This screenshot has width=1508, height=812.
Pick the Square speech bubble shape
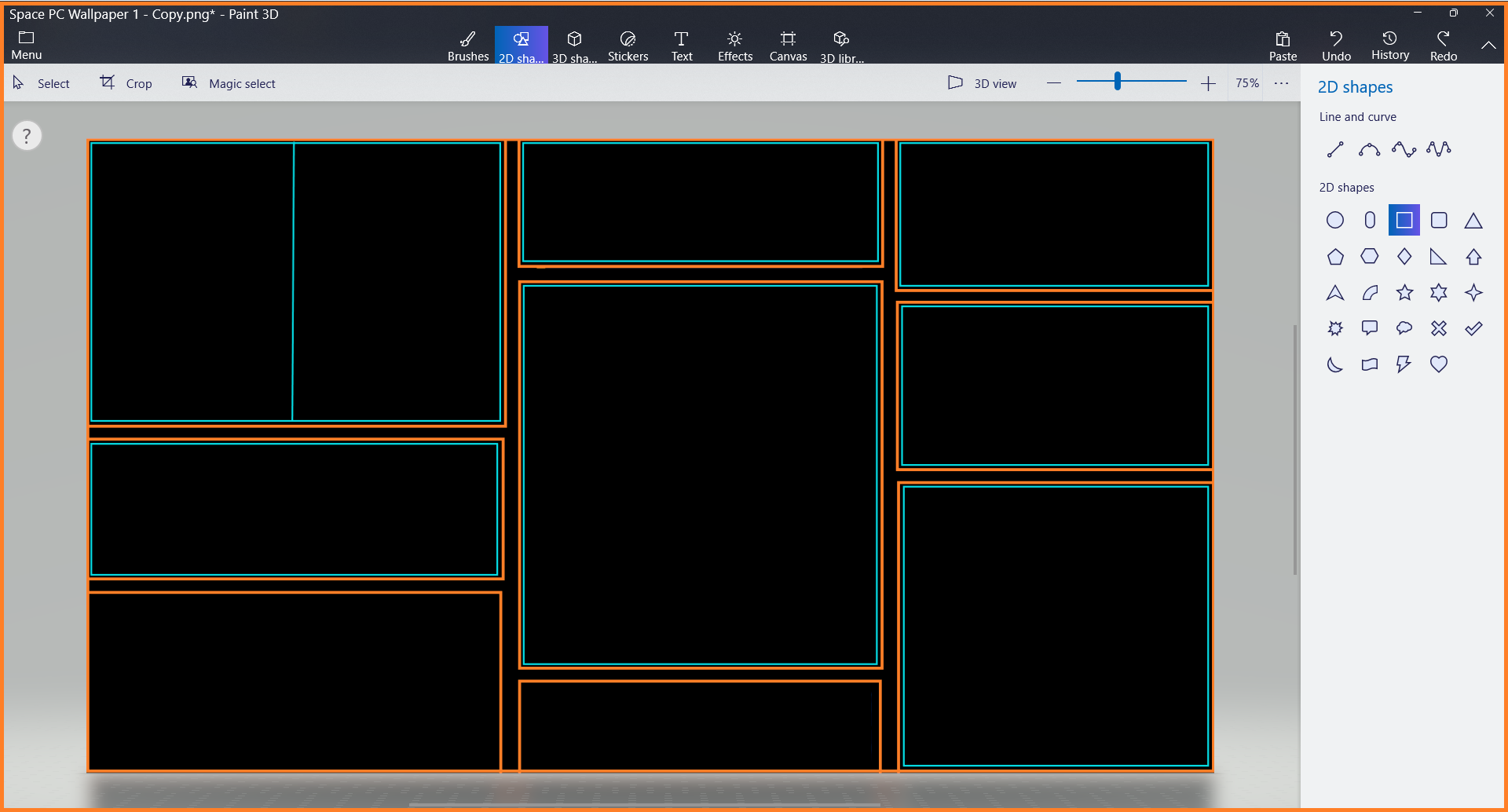(x=1370, y=328)
